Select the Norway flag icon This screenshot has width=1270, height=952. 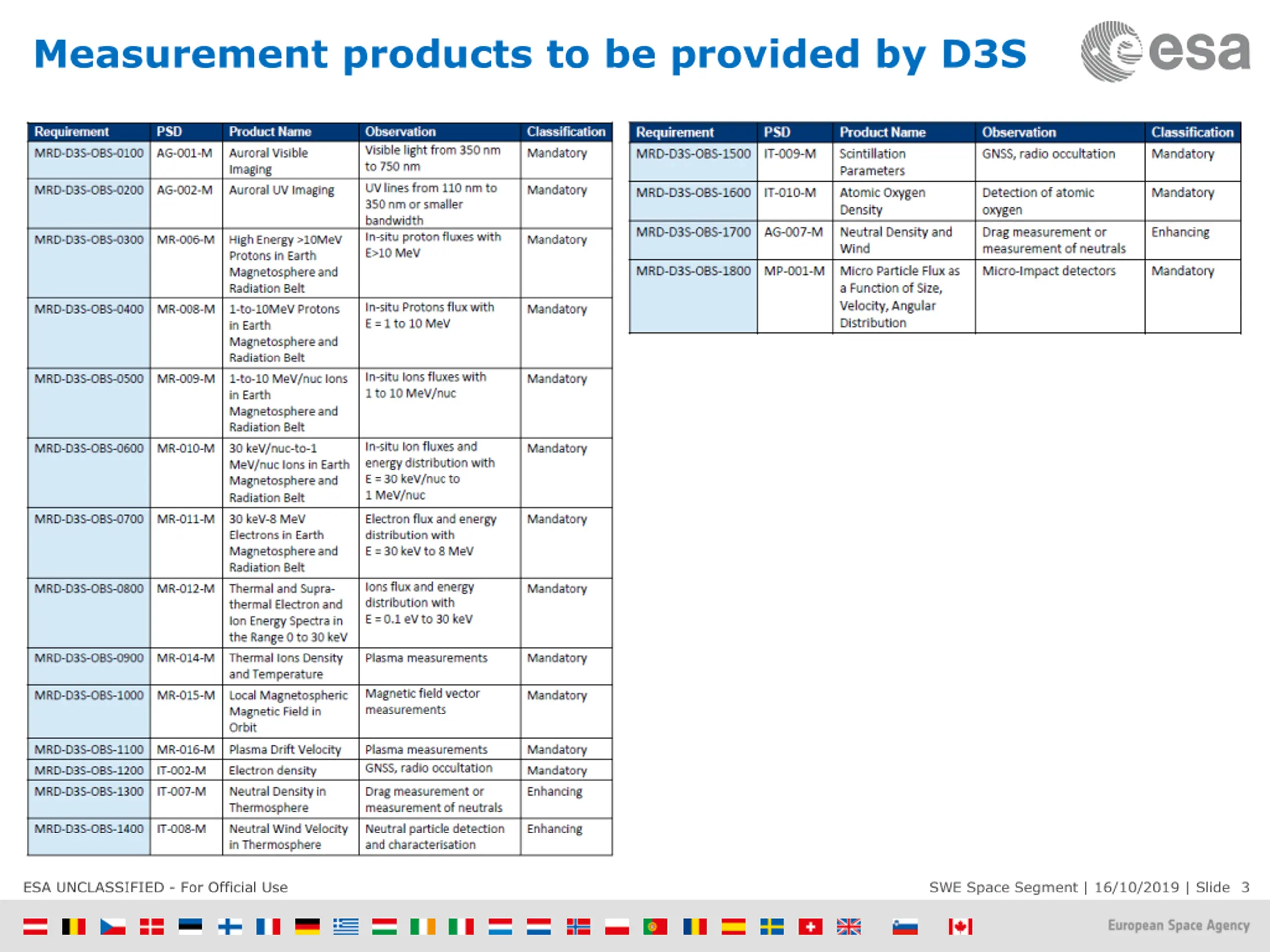tap(578, 926)
